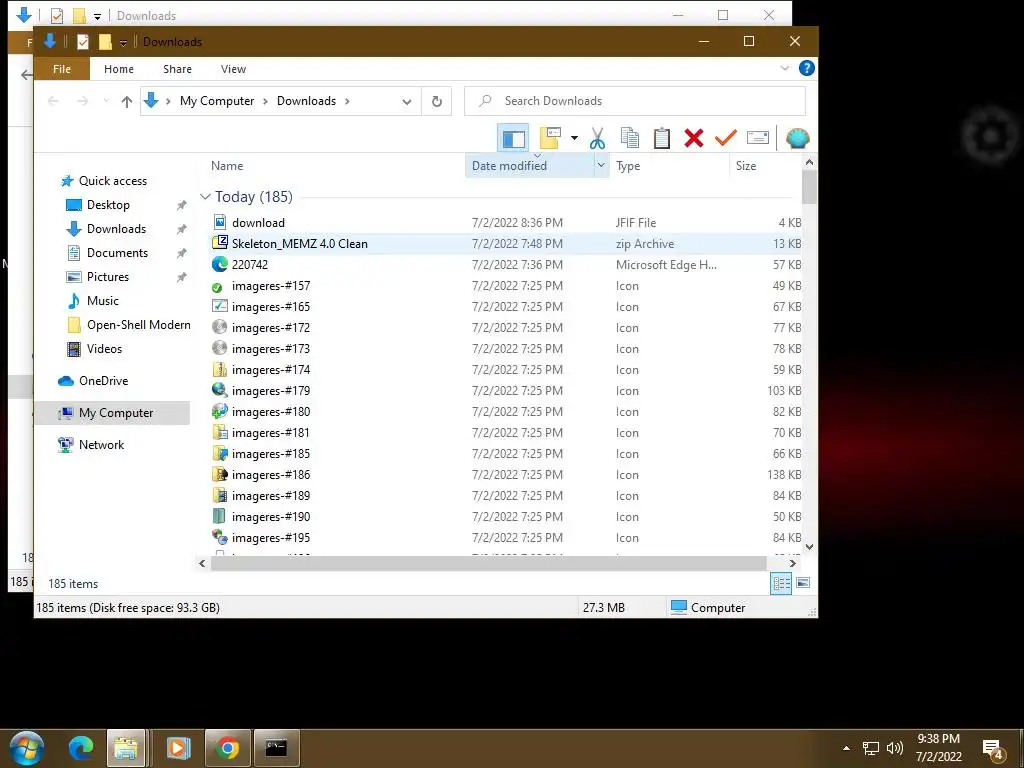Switch to the Home ribbon tab
The width and height of the screenshot is (1024, 768).
tap(119, 69)
